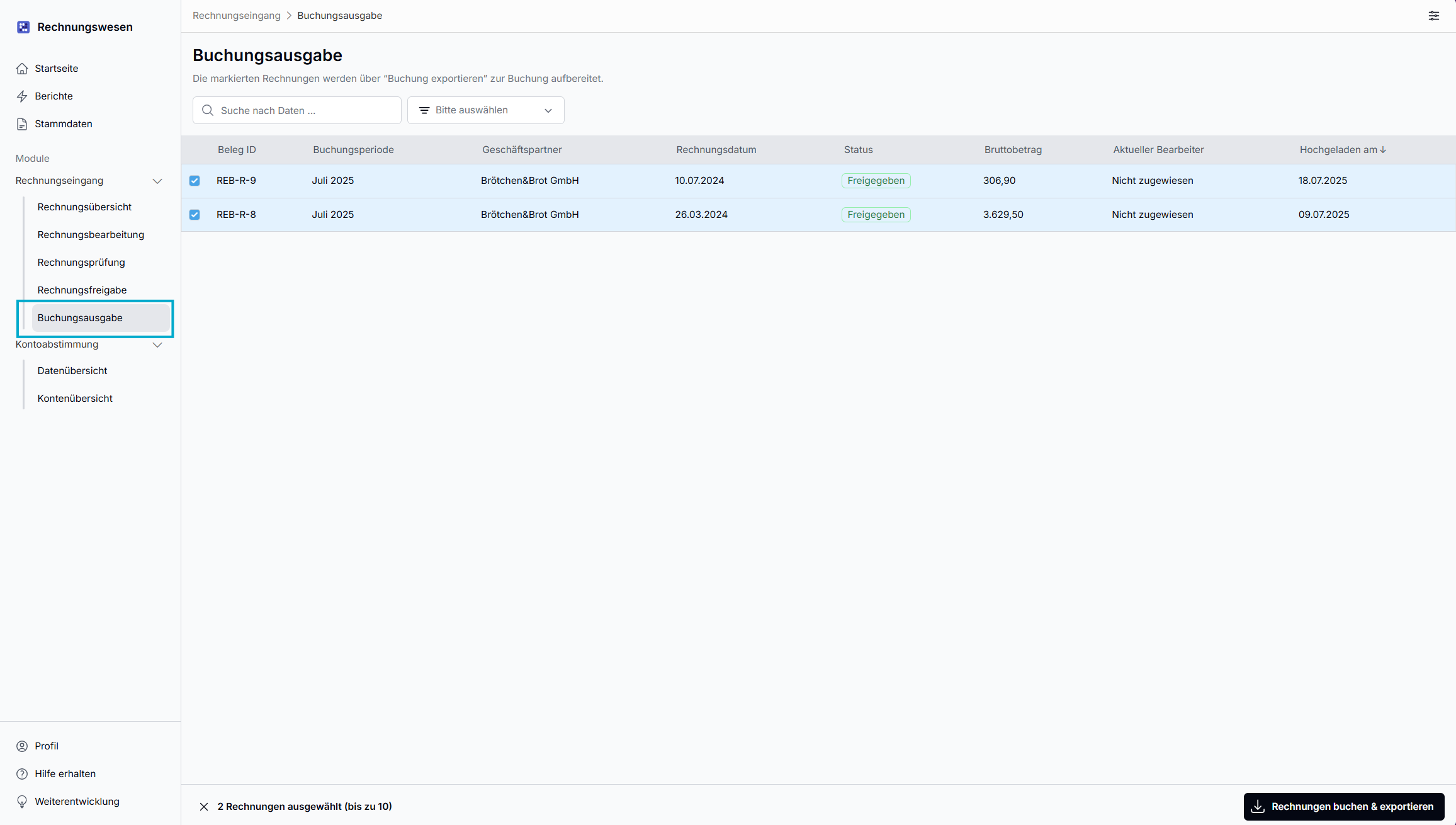Screen dimensions: 1456x825
Task: Open Datenübersicht under Kontoabstimmung
Action: tap(72, 371)
